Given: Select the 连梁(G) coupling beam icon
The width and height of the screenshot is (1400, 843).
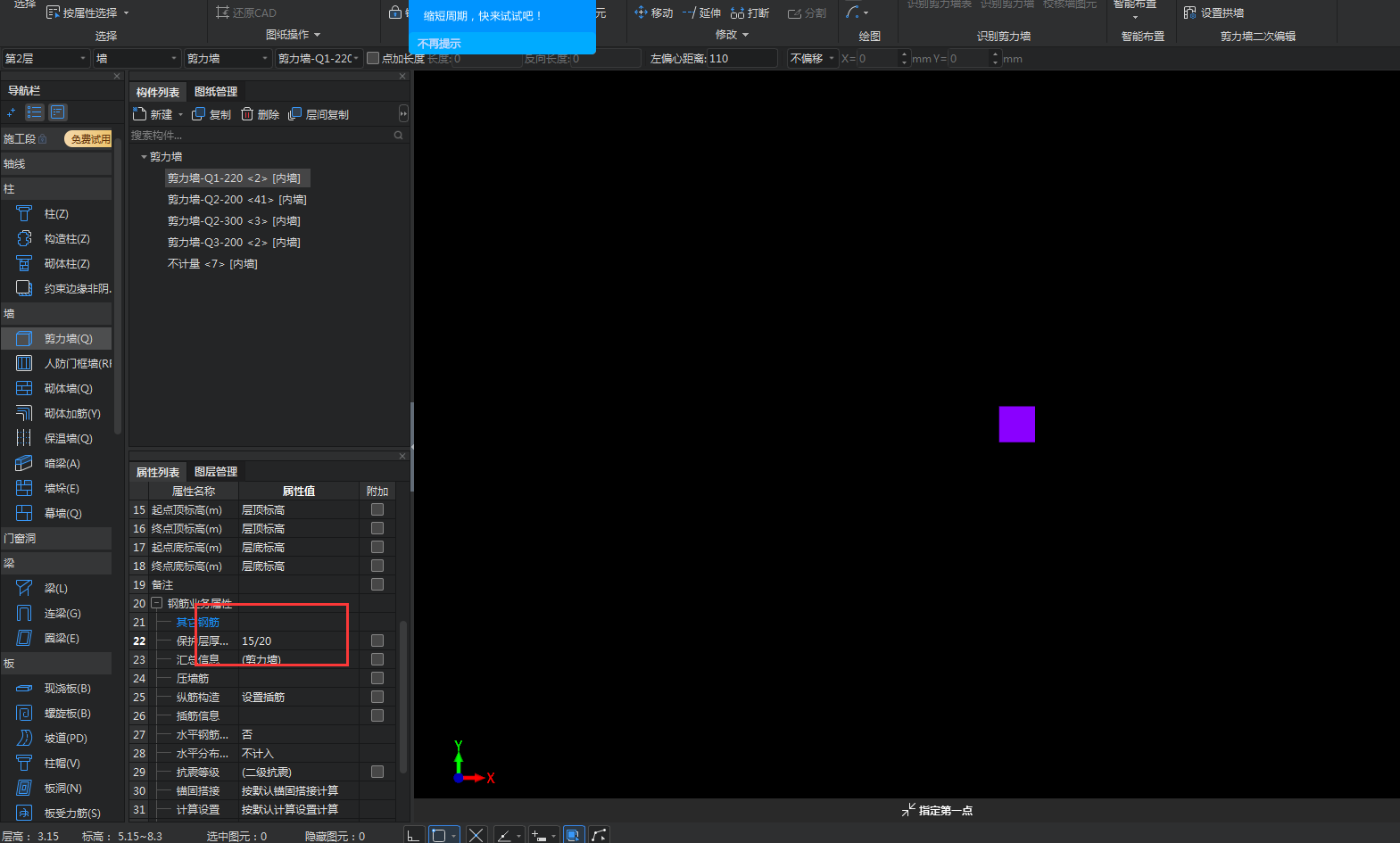Looking at the screenshot, I should [x=24, y=613].
